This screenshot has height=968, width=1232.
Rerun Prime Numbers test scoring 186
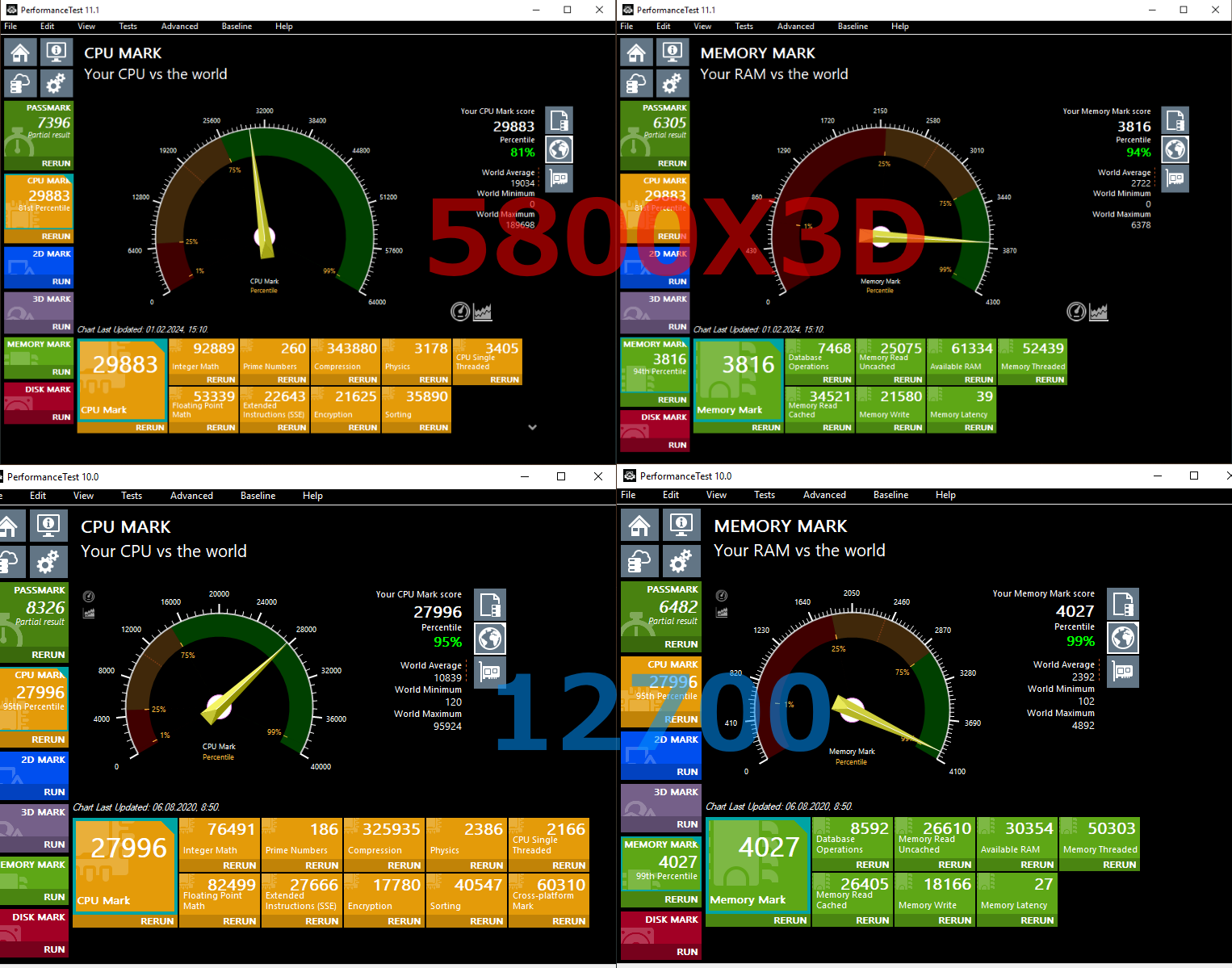pos(322,865)
